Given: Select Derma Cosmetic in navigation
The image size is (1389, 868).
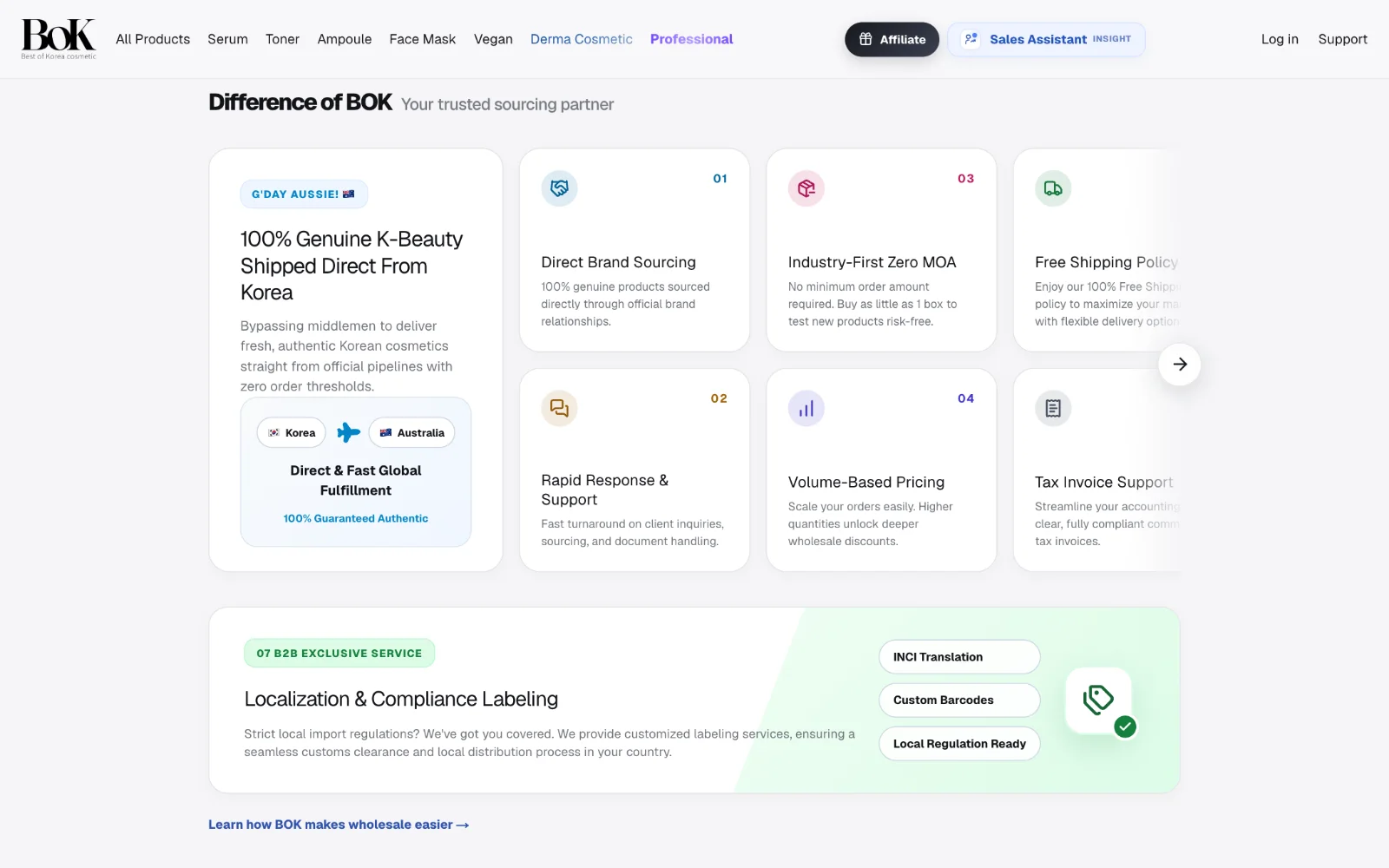Looking at the screenshot, I should tap(582, 39).
